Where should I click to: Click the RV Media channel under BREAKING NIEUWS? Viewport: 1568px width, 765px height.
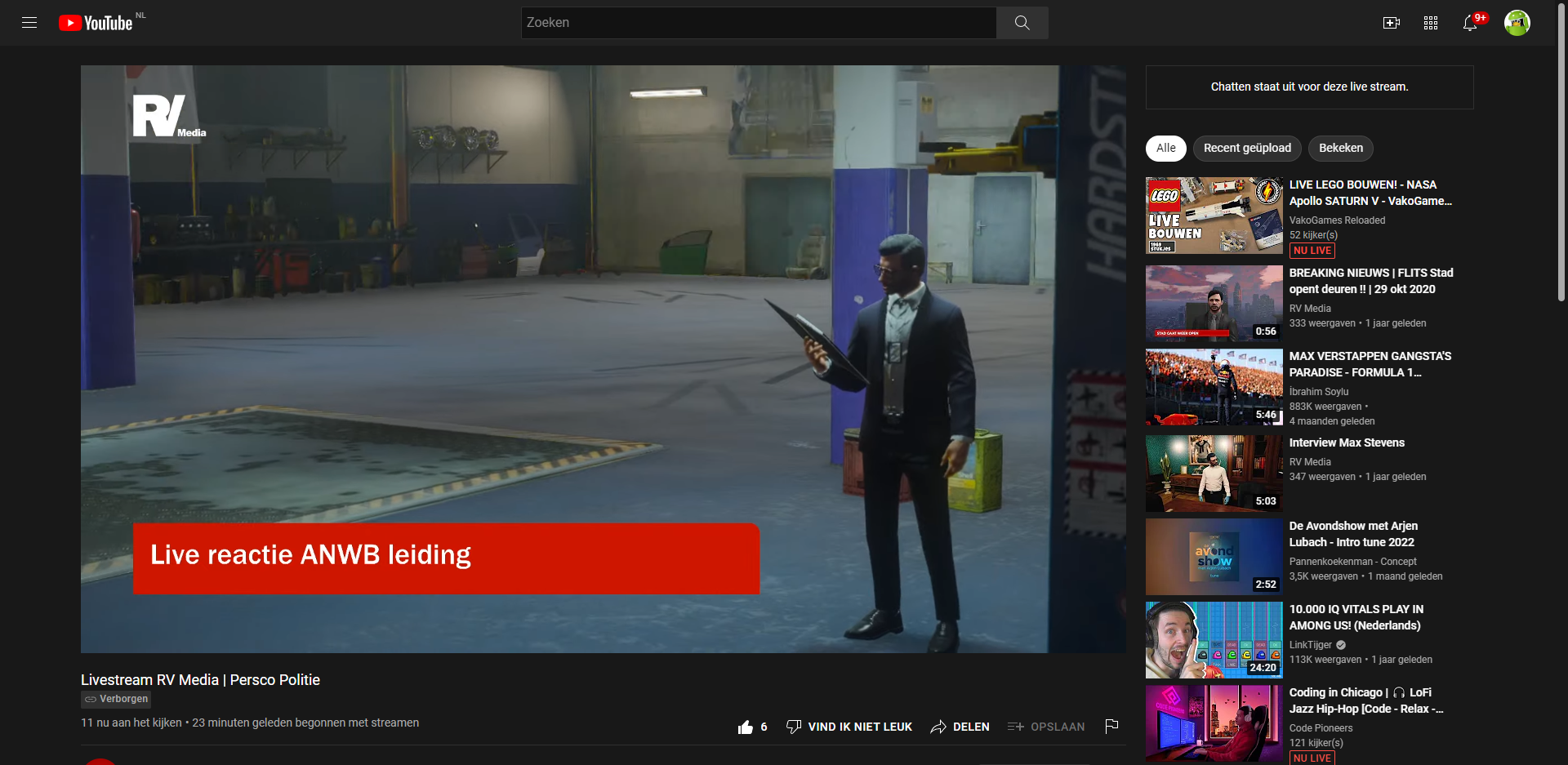(x=1310, y=309)
